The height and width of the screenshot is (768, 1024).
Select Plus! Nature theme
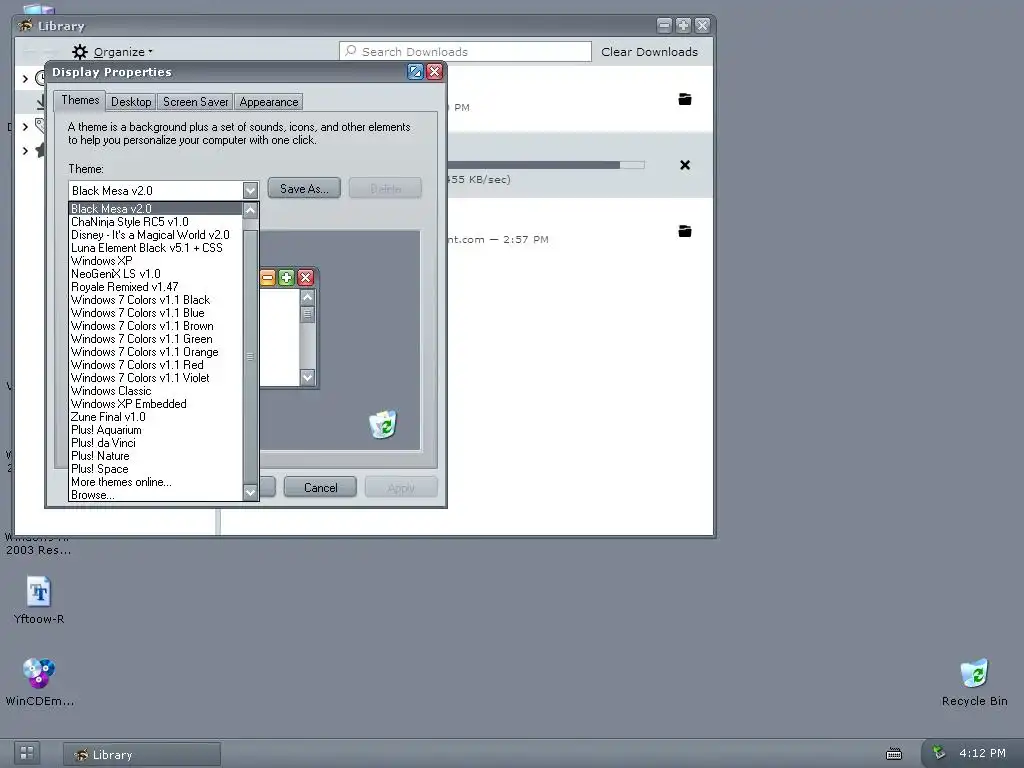[155, 456]
